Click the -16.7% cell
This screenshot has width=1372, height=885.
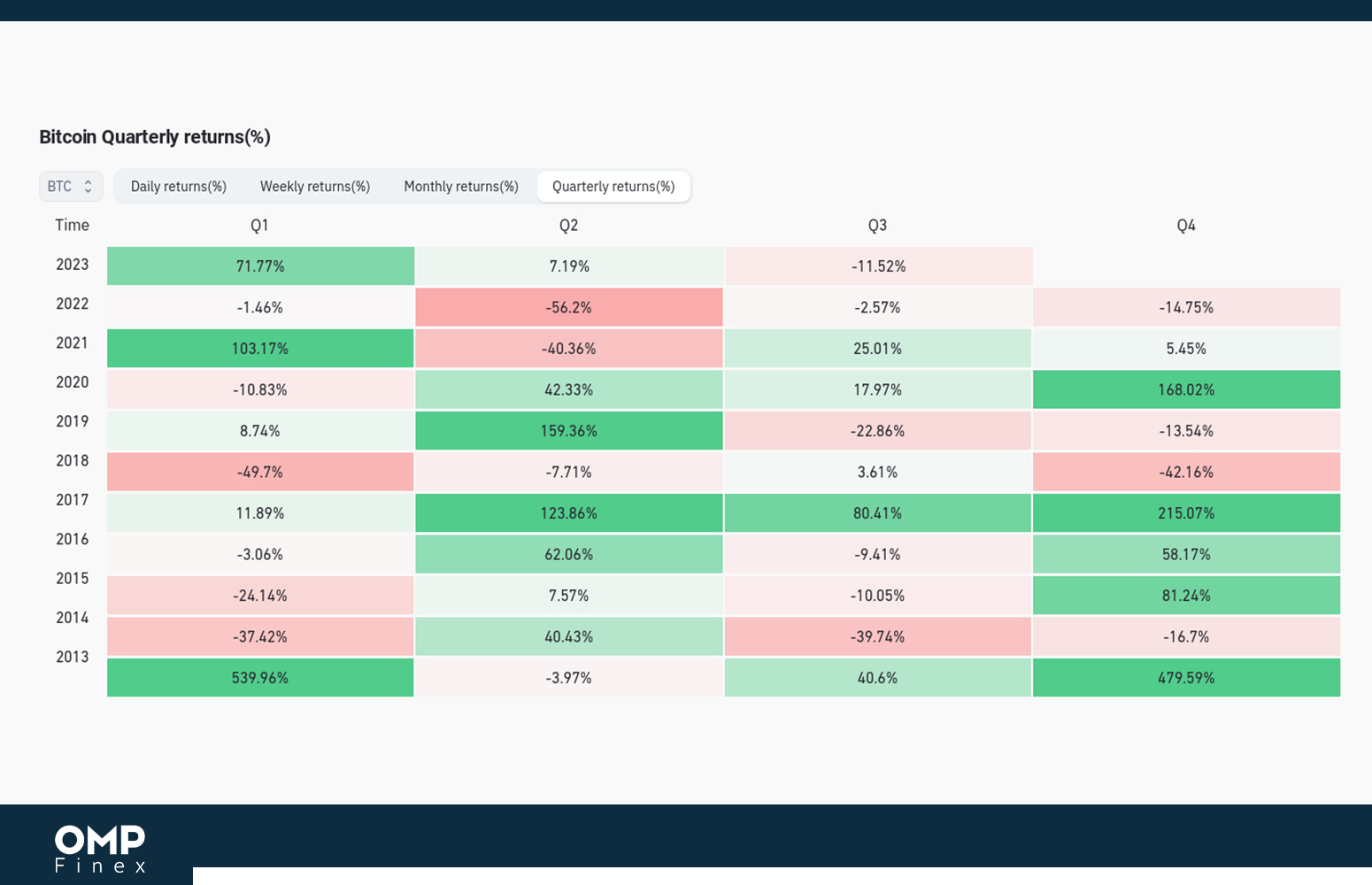click(1187, 636)
